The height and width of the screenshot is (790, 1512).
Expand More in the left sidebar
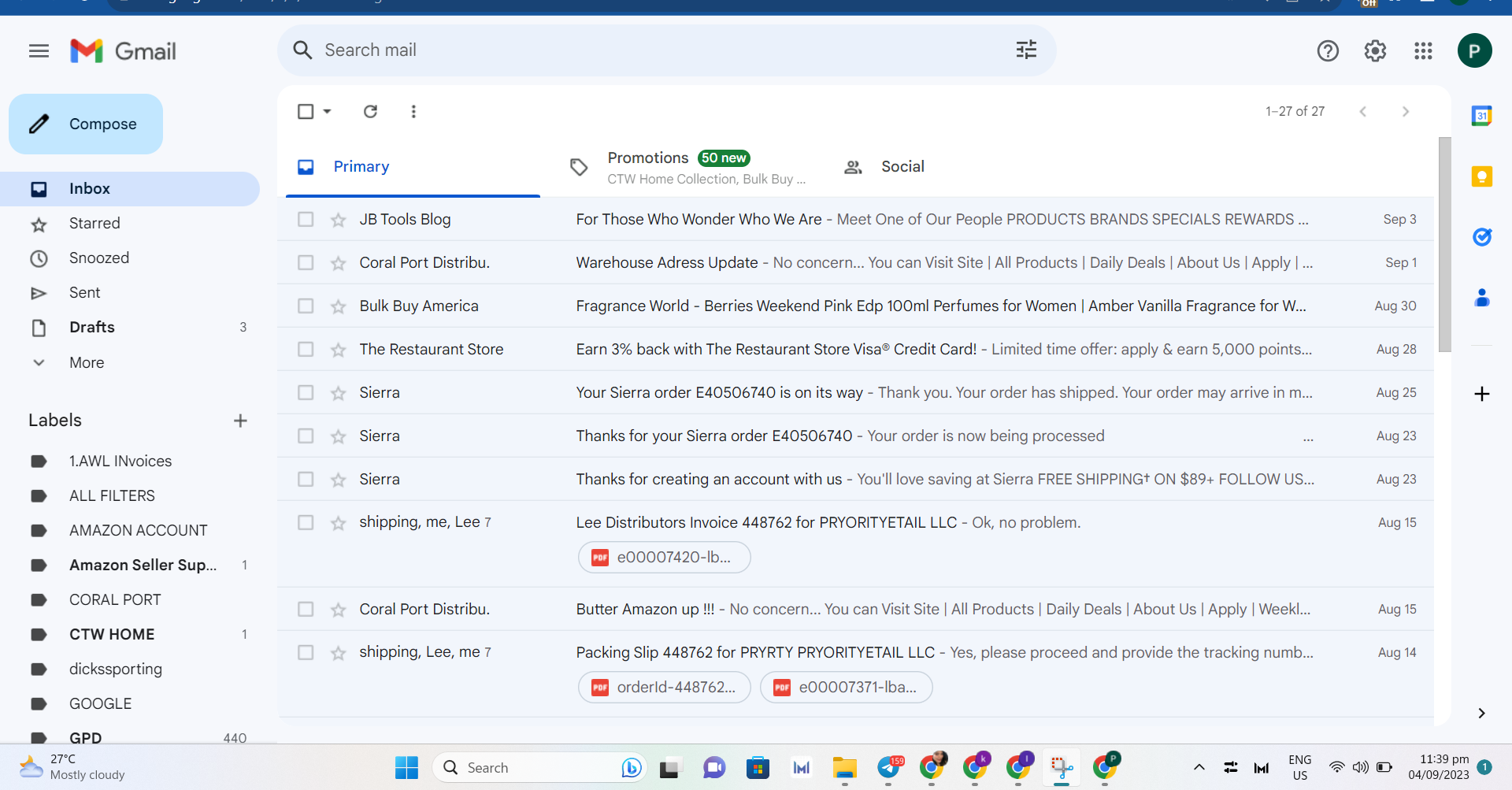[87, 362]
